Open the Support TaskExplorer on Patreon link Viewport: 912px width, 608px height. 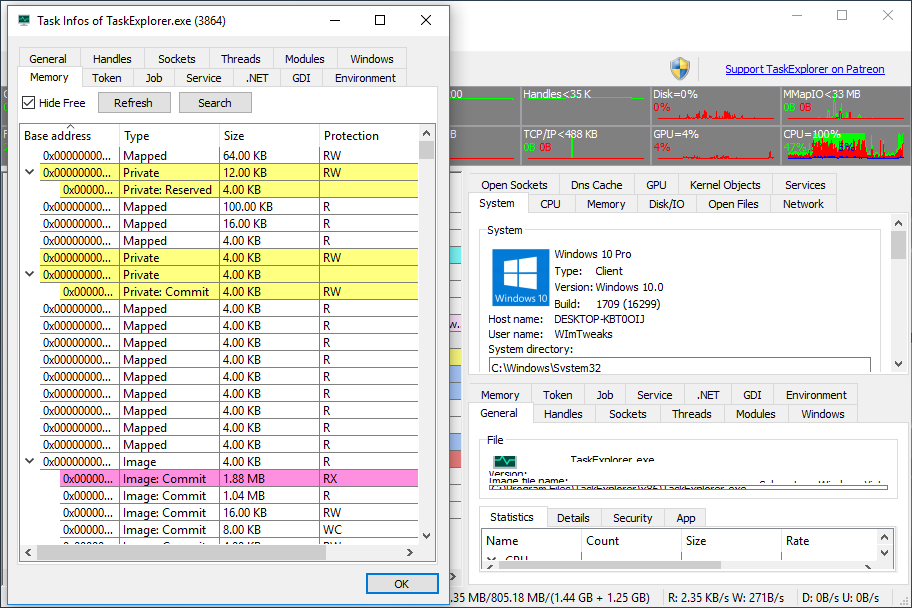pos(804,69)
